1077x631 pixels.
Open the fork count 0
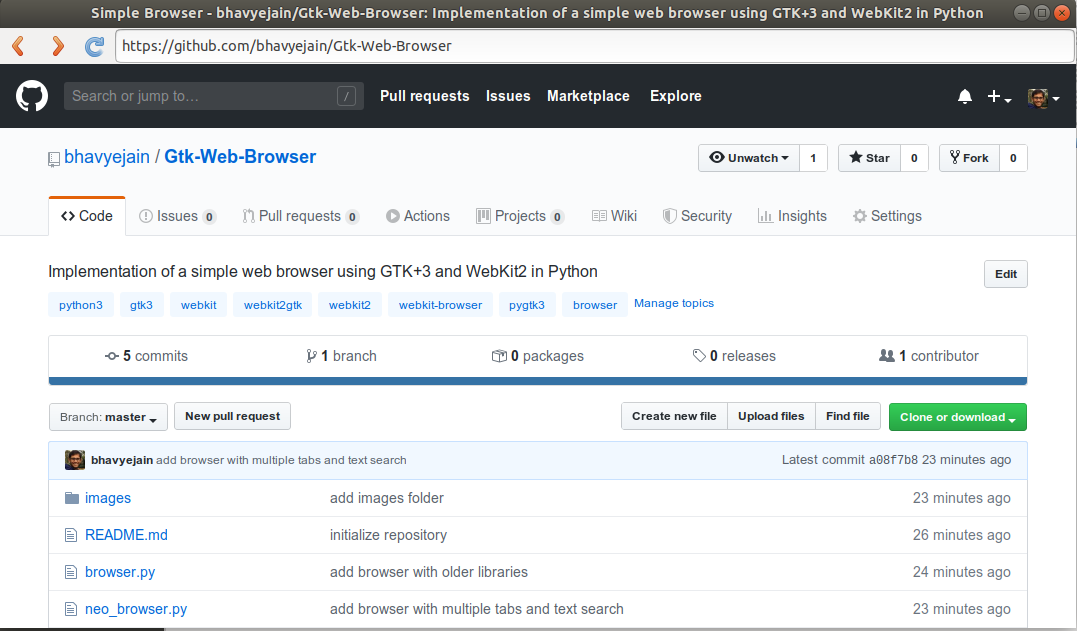1013,158
